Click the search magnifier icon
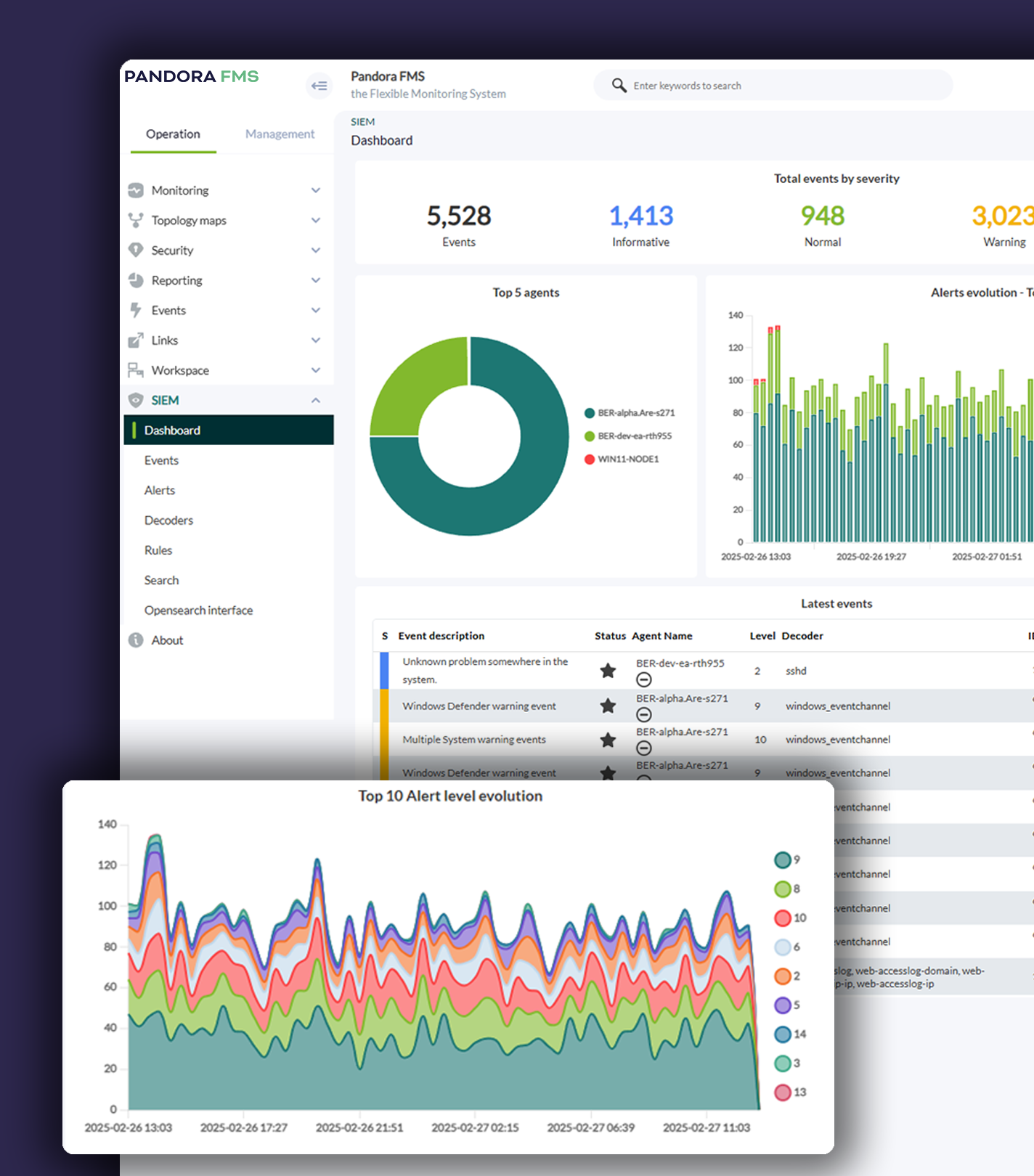 [619, 86]
